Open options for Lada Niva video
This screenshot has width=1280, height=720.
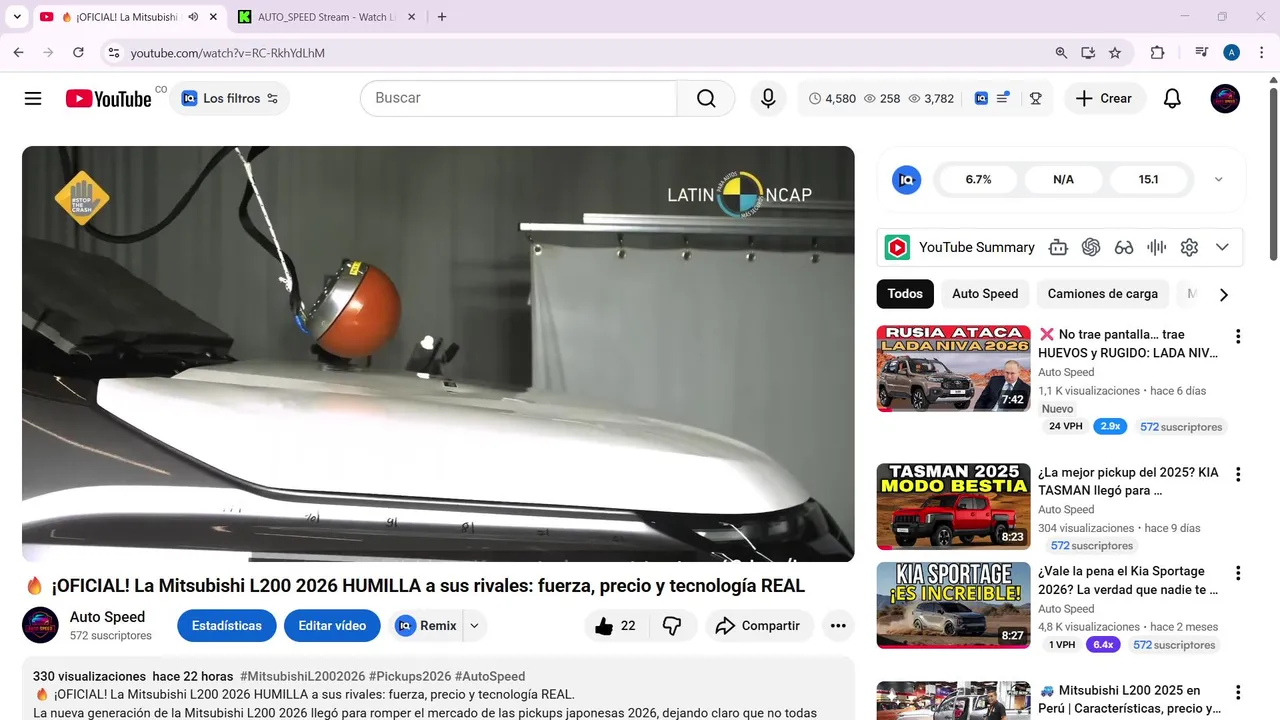[x=1238, y=337]
